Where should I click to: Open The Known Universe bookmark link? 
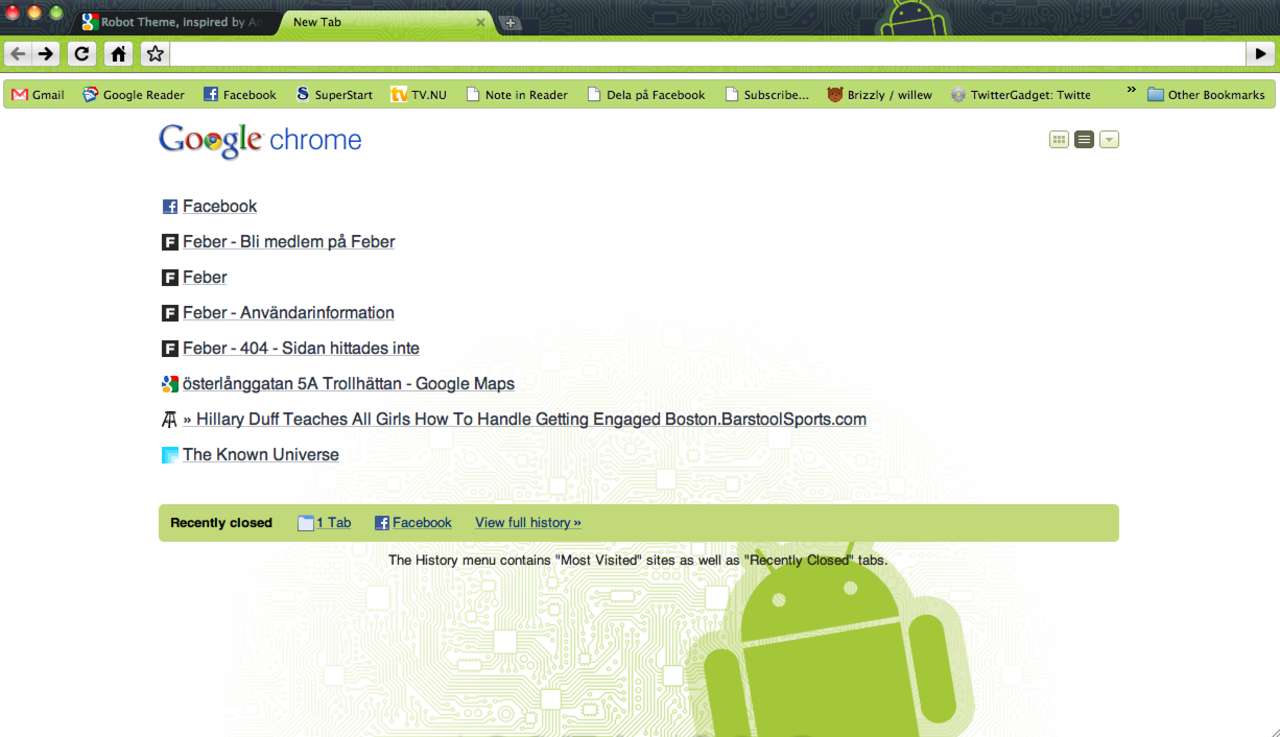[260, 454]
